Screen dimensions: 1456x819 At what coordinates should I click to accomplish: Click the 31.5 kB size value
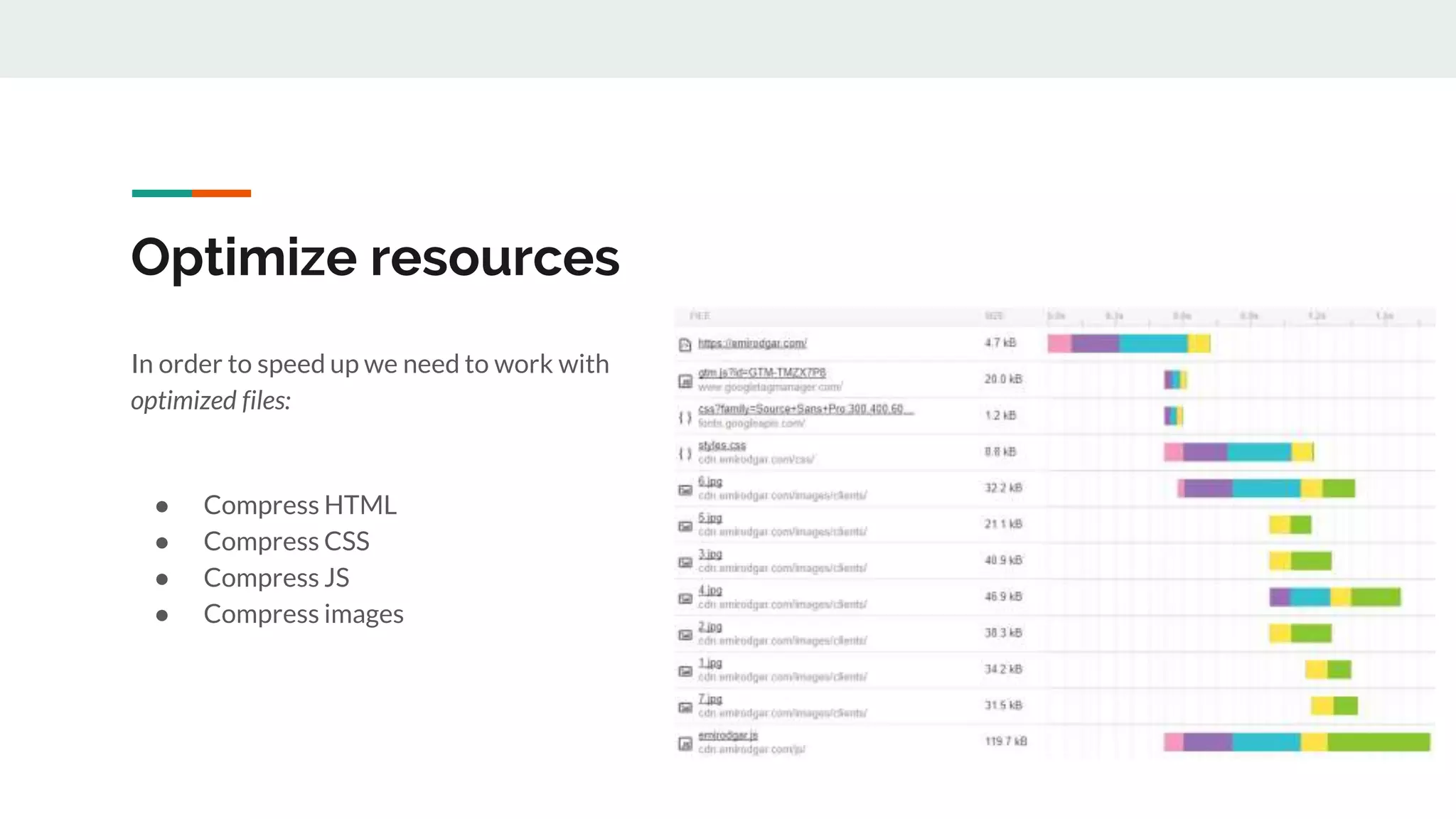pos(1003,705)
